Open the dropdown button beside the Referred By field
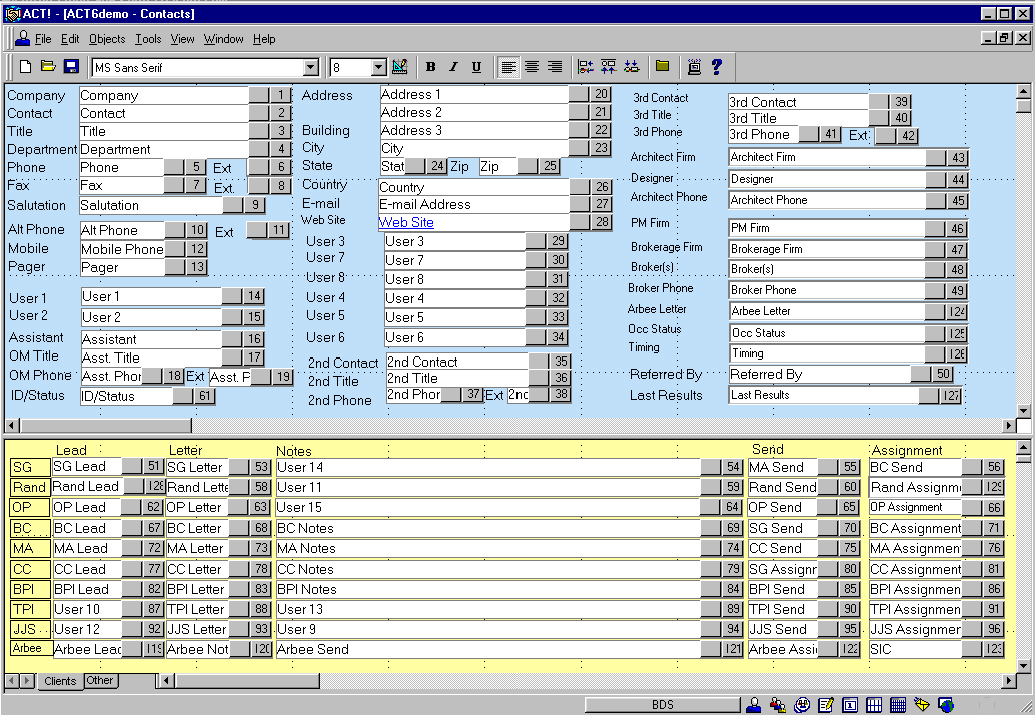Screen dimensions: 1035x715 tap(921, 374)
